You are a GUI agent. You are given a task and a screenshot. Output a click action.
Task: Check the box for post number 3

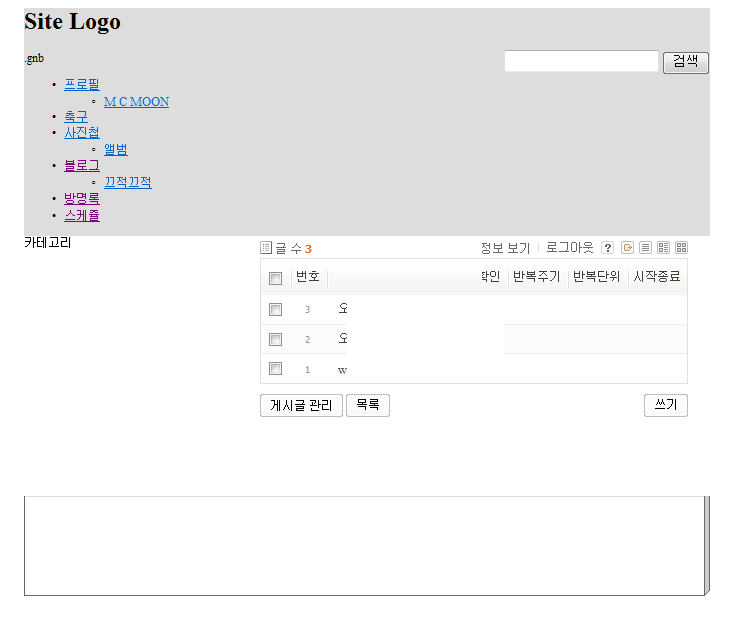(x=276, y=310)
